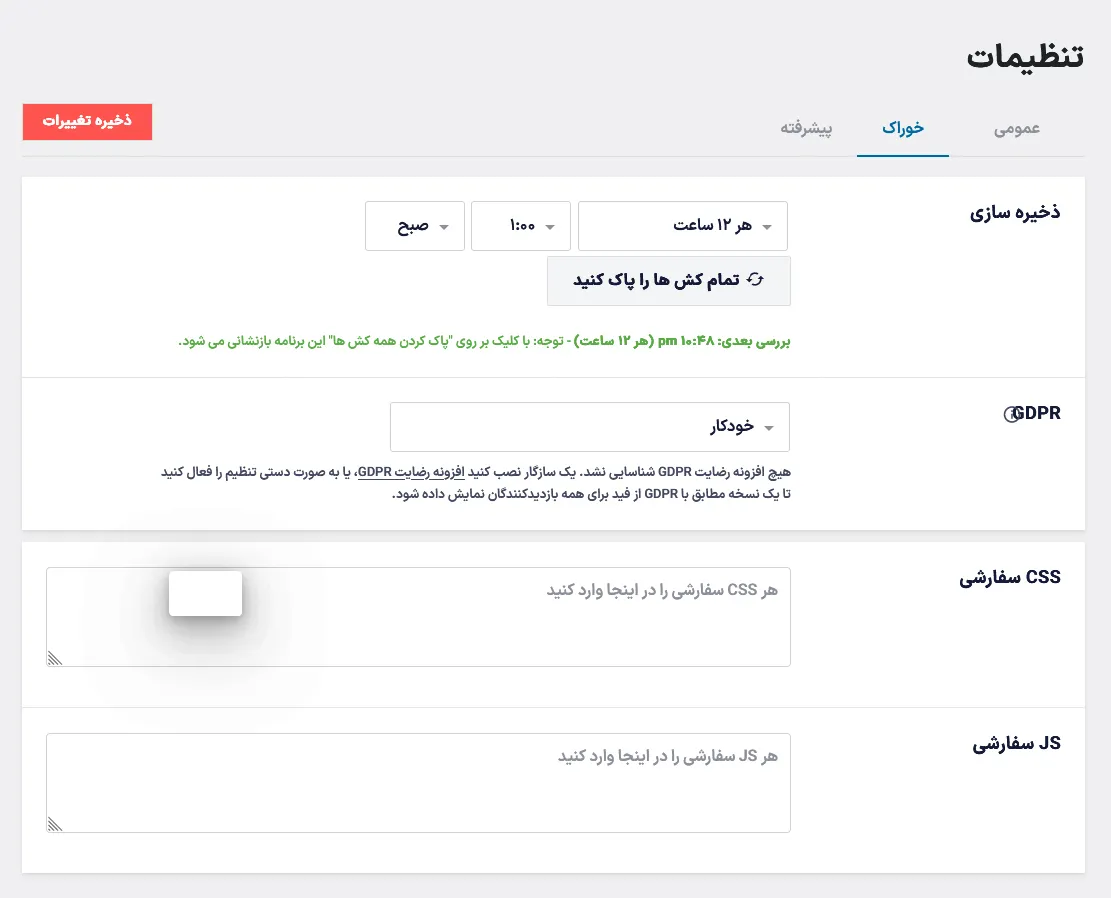Click the CSS سفارشی label
This screenshot has width=1111, height=898.
point(1010,578)
